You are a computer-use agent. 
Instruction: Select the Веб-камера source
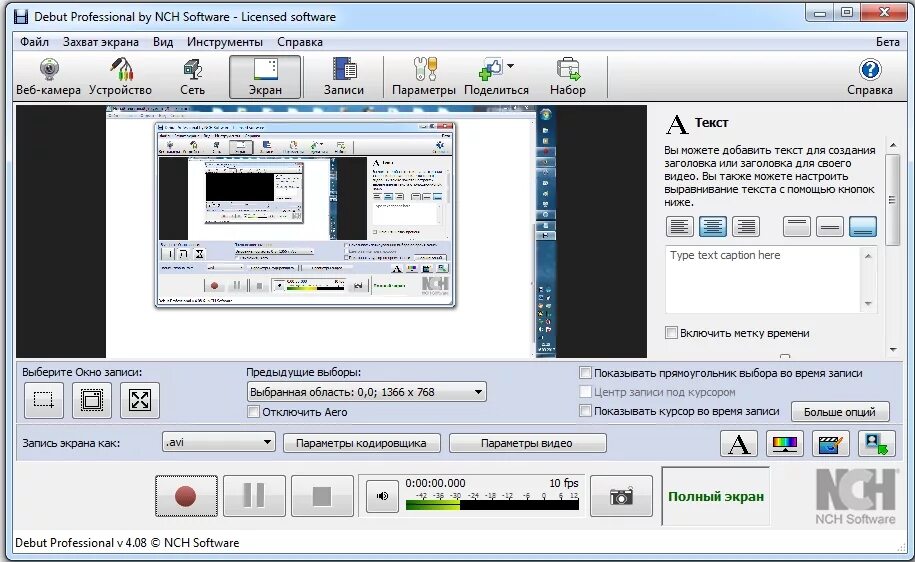[x=48, y=77]
